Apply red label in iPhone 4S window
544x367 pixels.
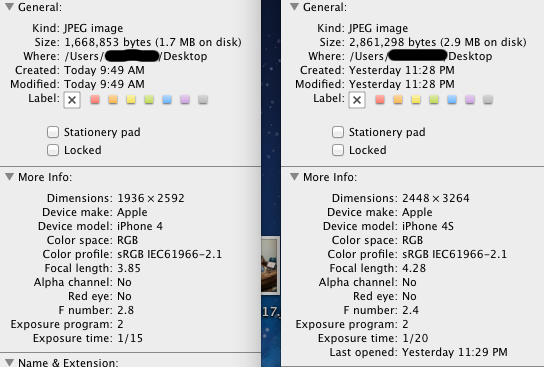(x=380, y=100)
